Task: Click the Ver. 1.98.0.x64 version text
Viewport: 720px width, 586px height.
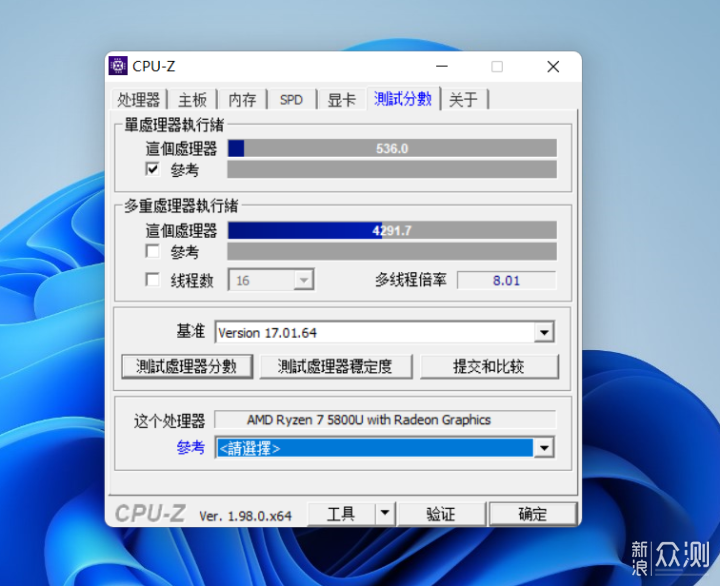Action: coord(246,516)
